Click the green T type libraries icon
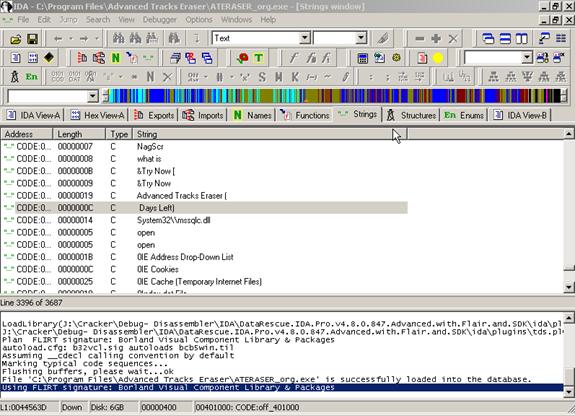Viewport: 575px width, 416px height. click(x=259, y=58)
